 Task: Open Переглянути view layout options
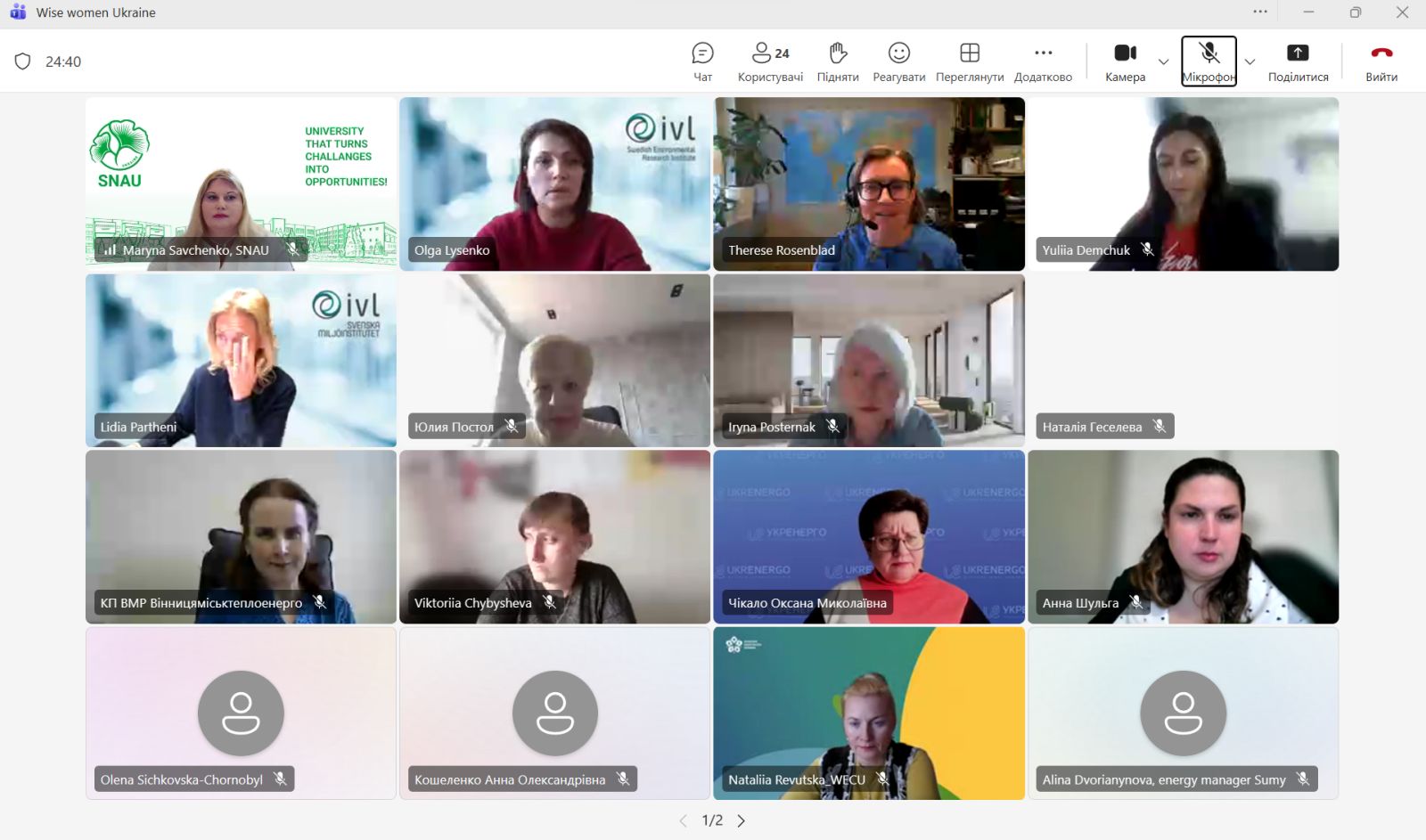[970, 61]
